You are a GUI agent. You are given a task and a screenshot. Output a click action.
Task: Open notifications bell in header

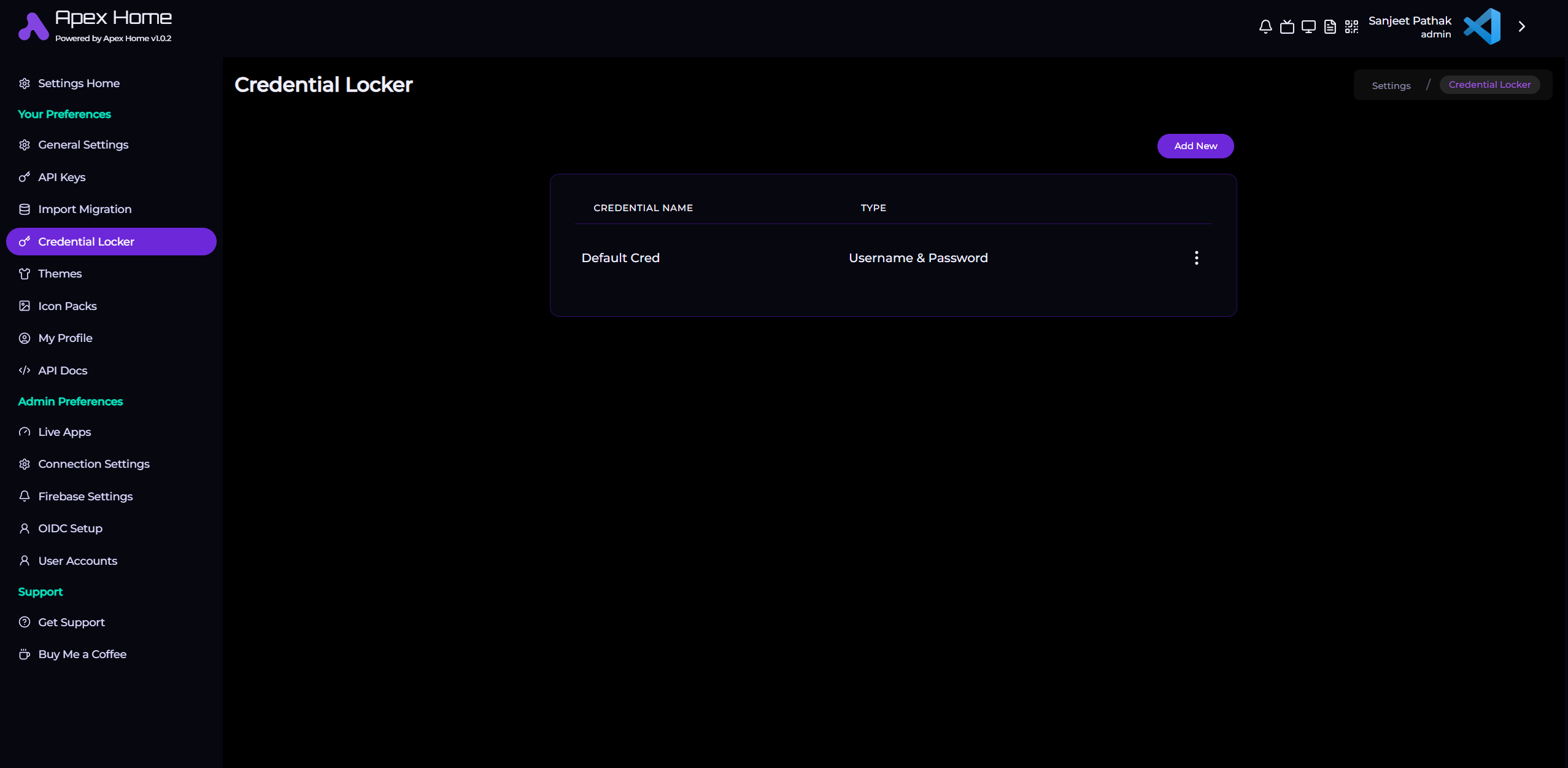[1265, 27]
